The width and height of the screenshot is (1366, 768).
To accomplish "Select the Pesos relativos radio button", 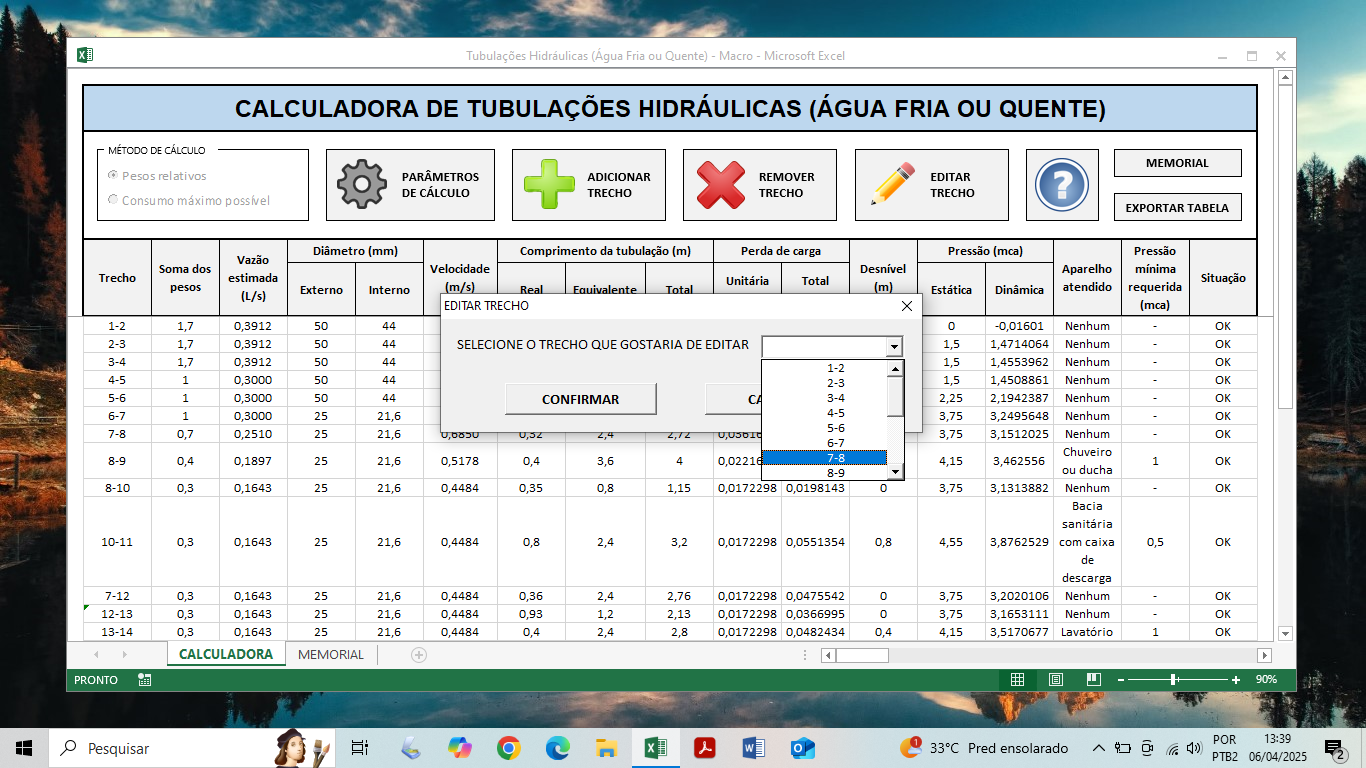I will click(113, 176).
